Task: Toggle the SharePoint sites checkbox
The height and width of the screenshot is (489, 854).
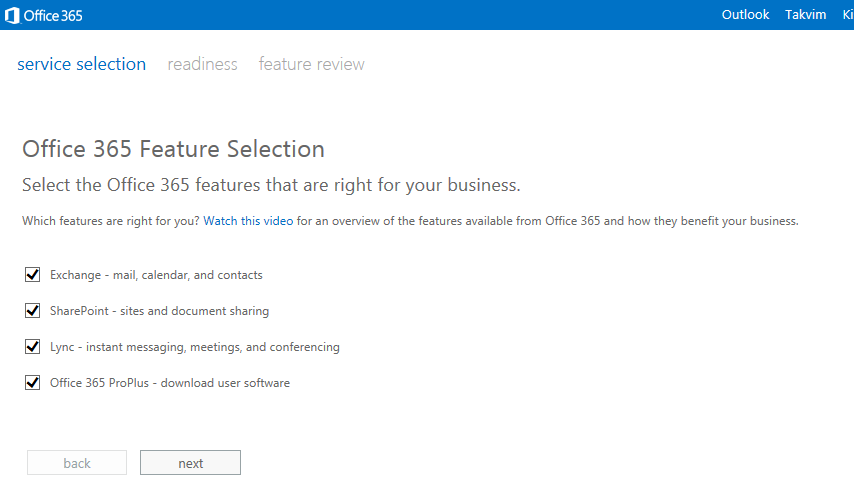Action: click(x=33, y=310)
